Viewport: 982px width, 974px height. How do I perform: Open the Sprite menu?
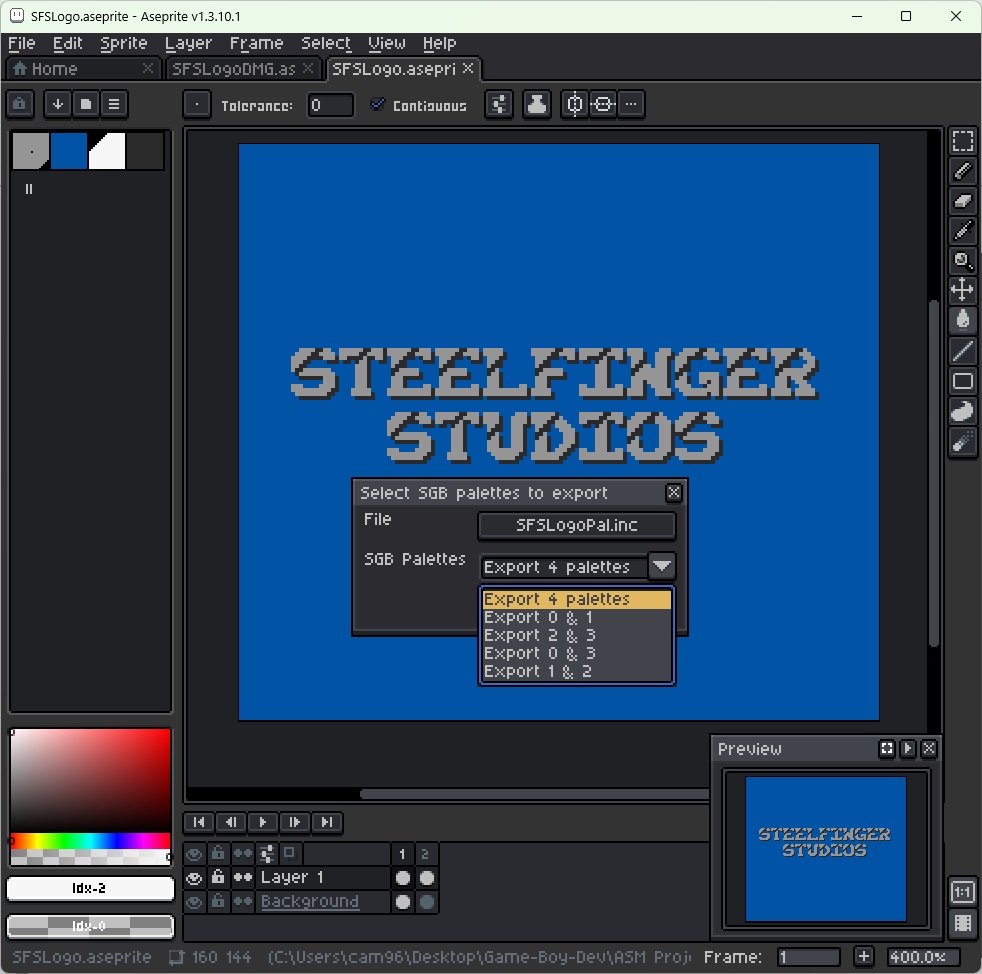click(x=123, y=43)
